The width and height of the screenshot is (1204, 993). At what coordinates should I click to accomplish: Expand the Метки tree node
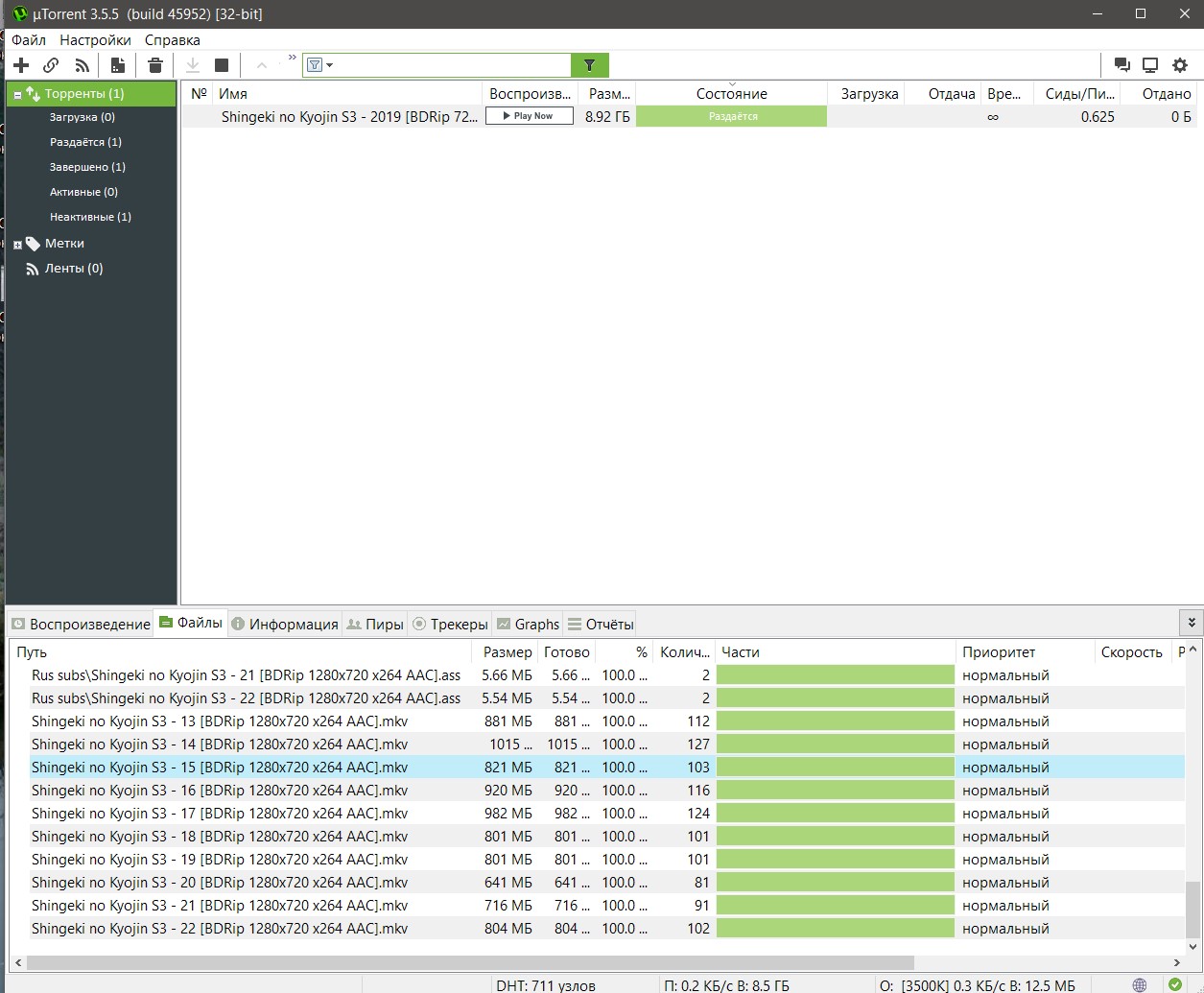click(x=17, y=245)
